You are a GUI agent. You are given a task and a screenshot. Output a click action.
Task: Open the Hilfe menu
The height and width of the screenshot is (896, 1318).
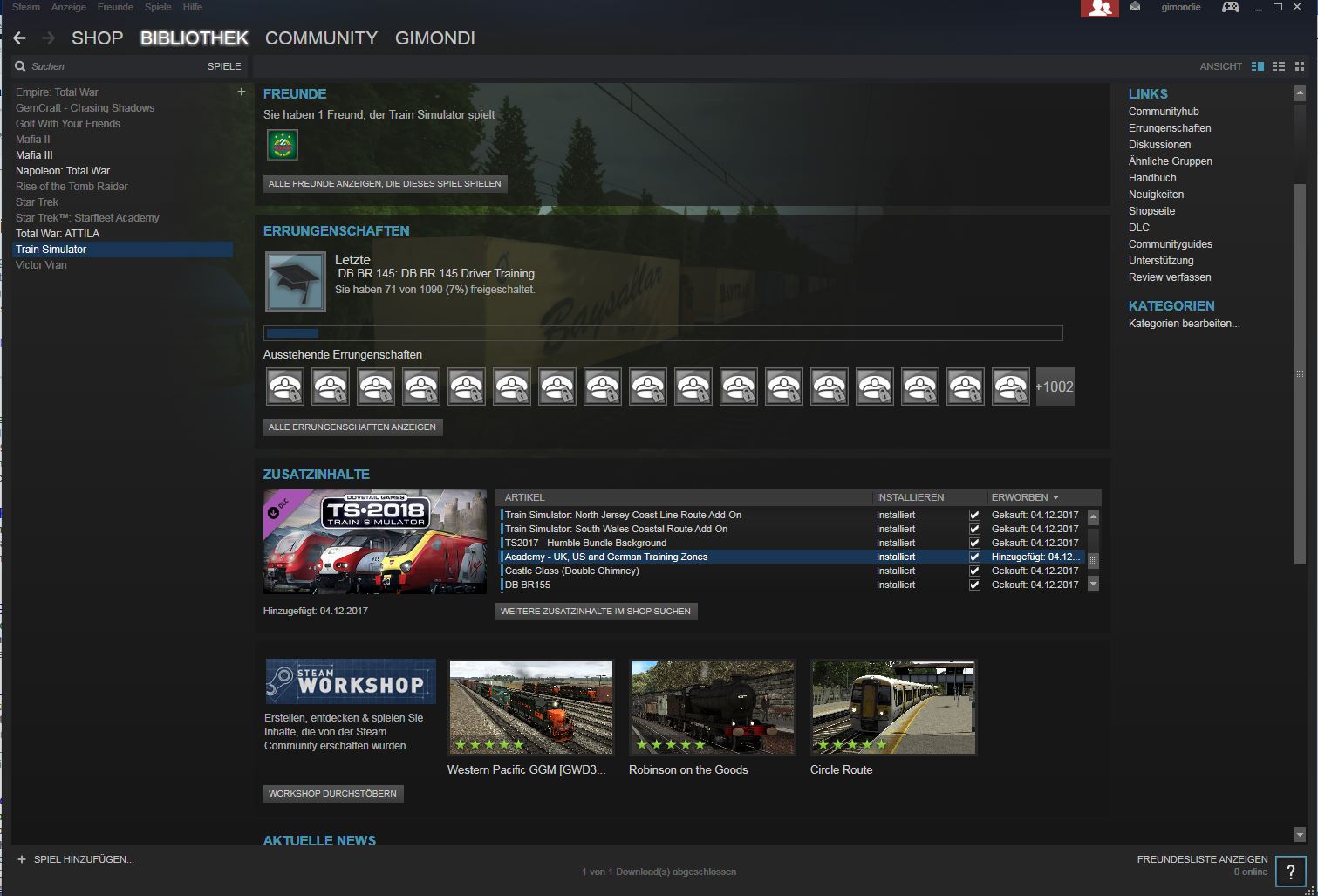(192, 7)
